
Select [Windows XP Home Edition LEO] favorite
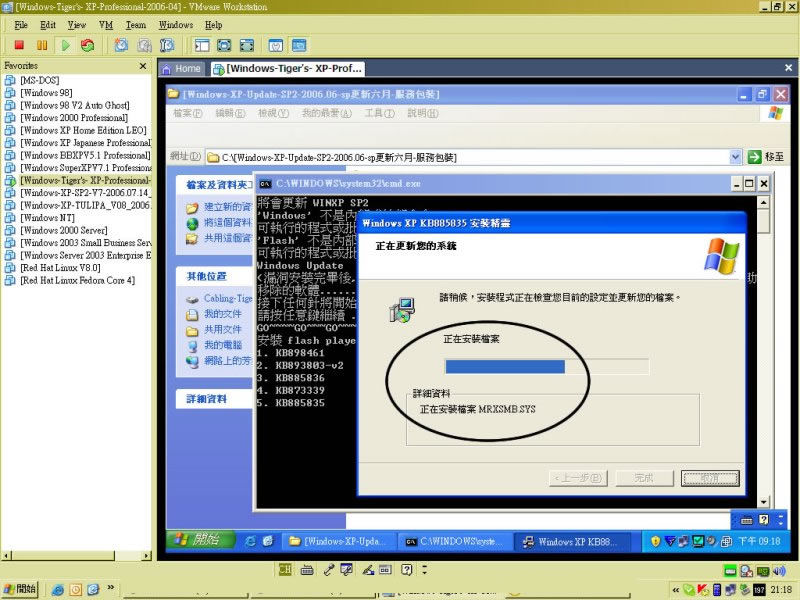click(83, 130)
